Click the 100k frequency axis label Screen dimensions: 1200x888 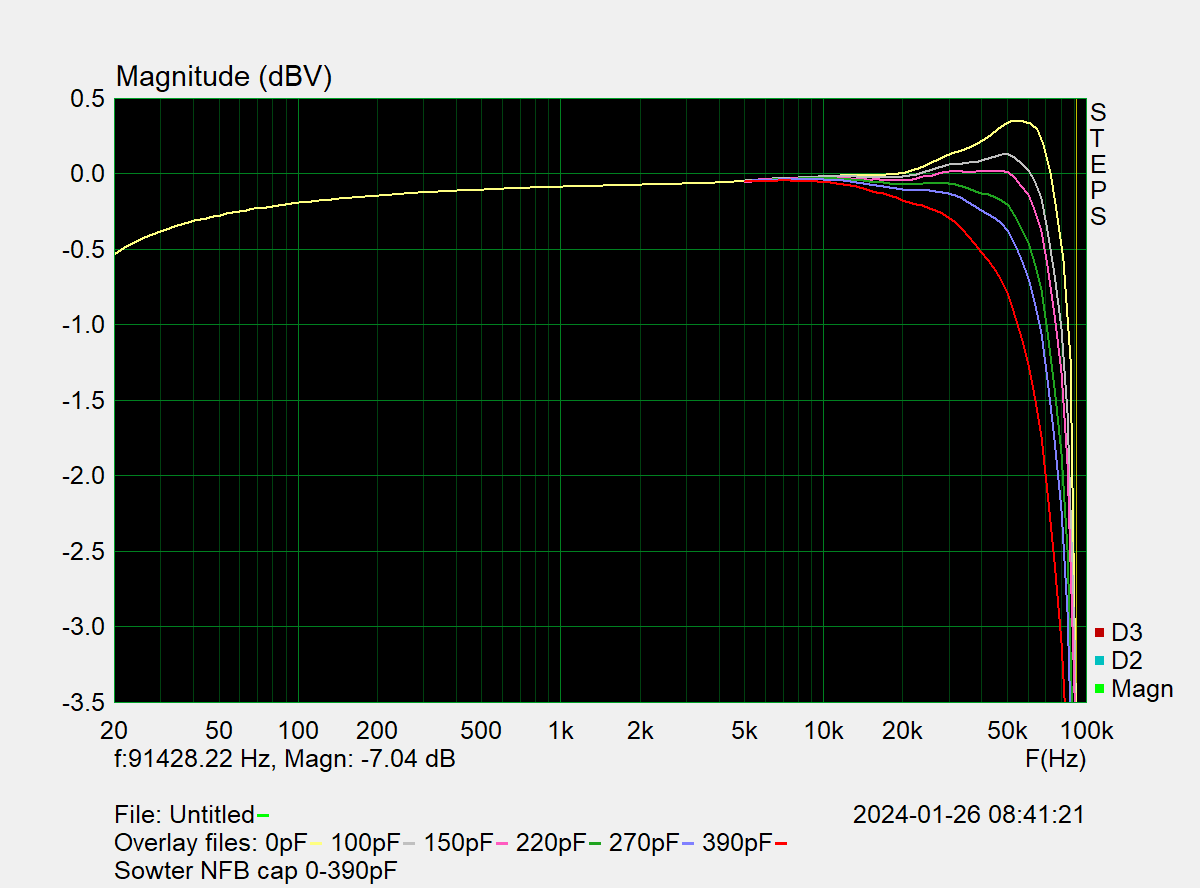[1087, 731]
